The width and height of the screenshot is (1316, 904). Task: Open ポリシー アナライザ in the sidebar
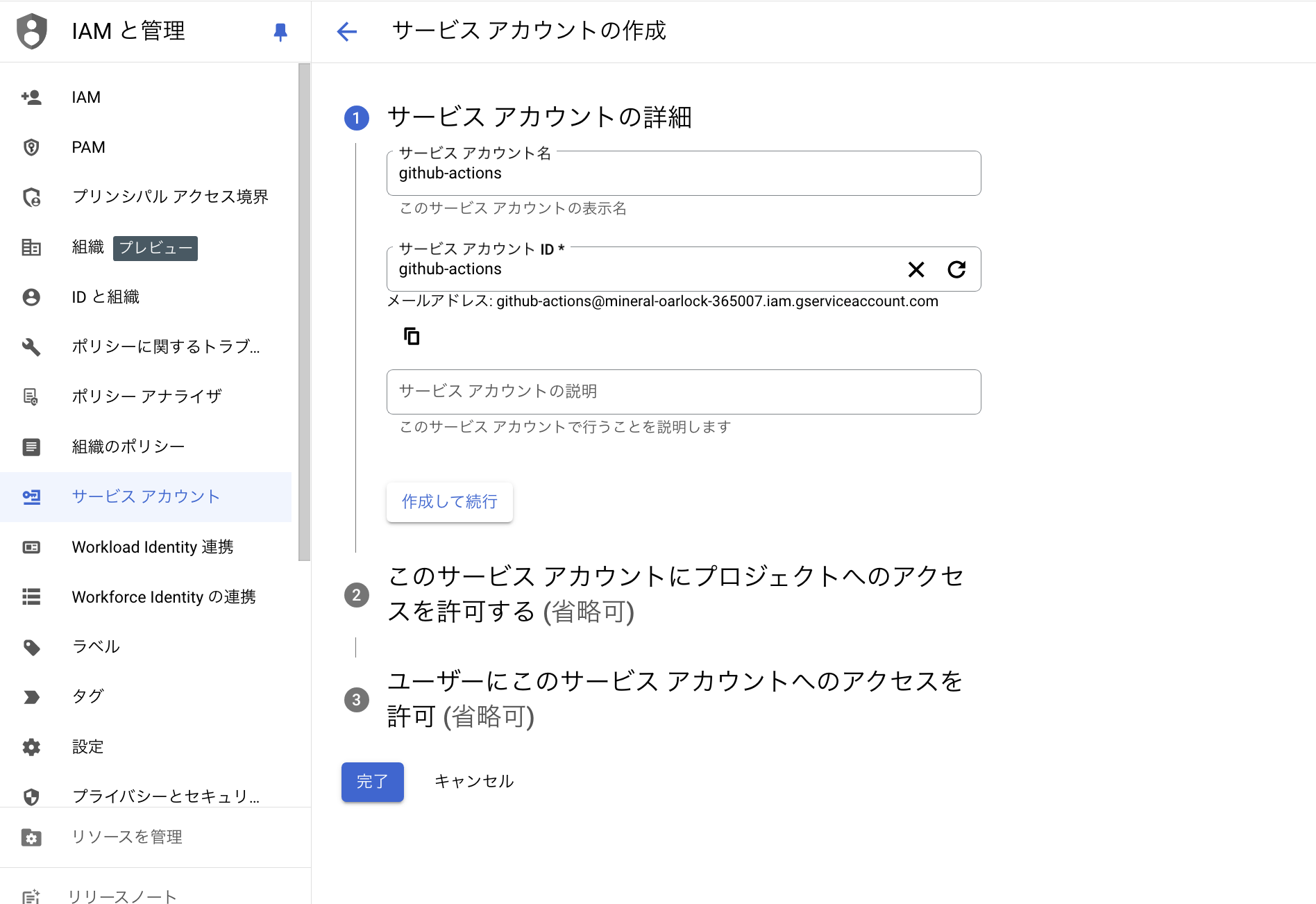point(146,396)
